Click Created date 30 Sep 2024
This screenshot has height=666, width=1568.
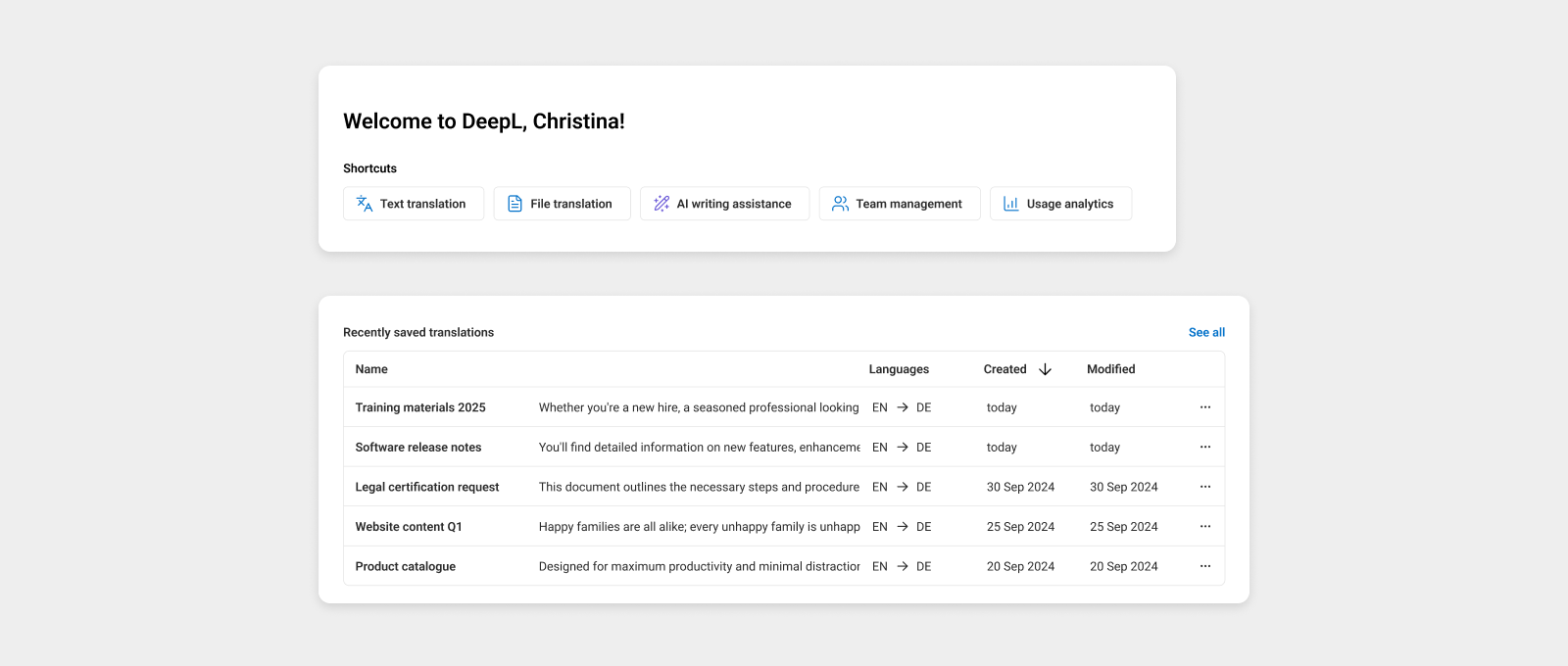coord(1021,487)
